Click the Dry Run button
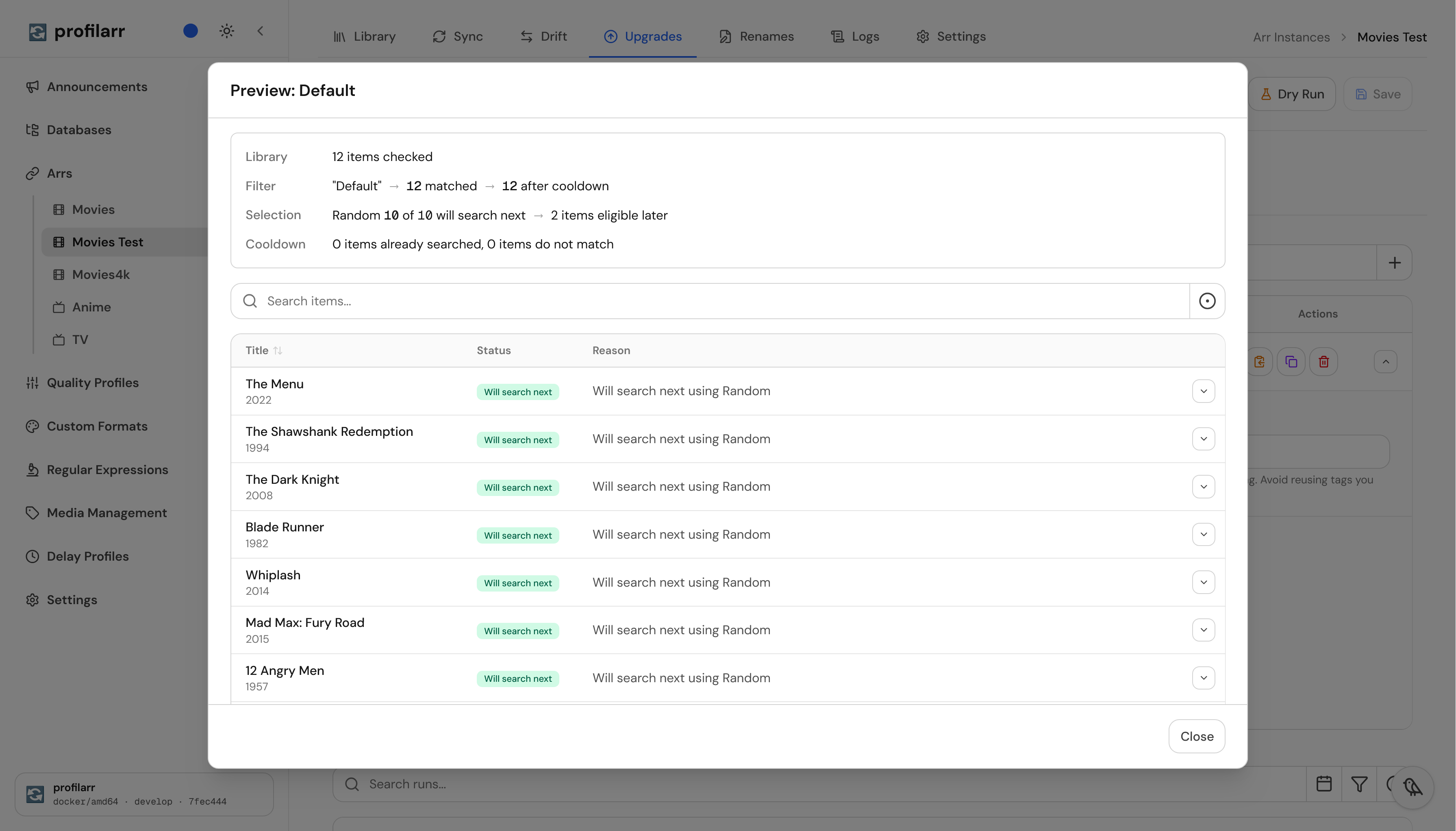The height and width of the screenshot is (831, 1456). [1292, 94]
